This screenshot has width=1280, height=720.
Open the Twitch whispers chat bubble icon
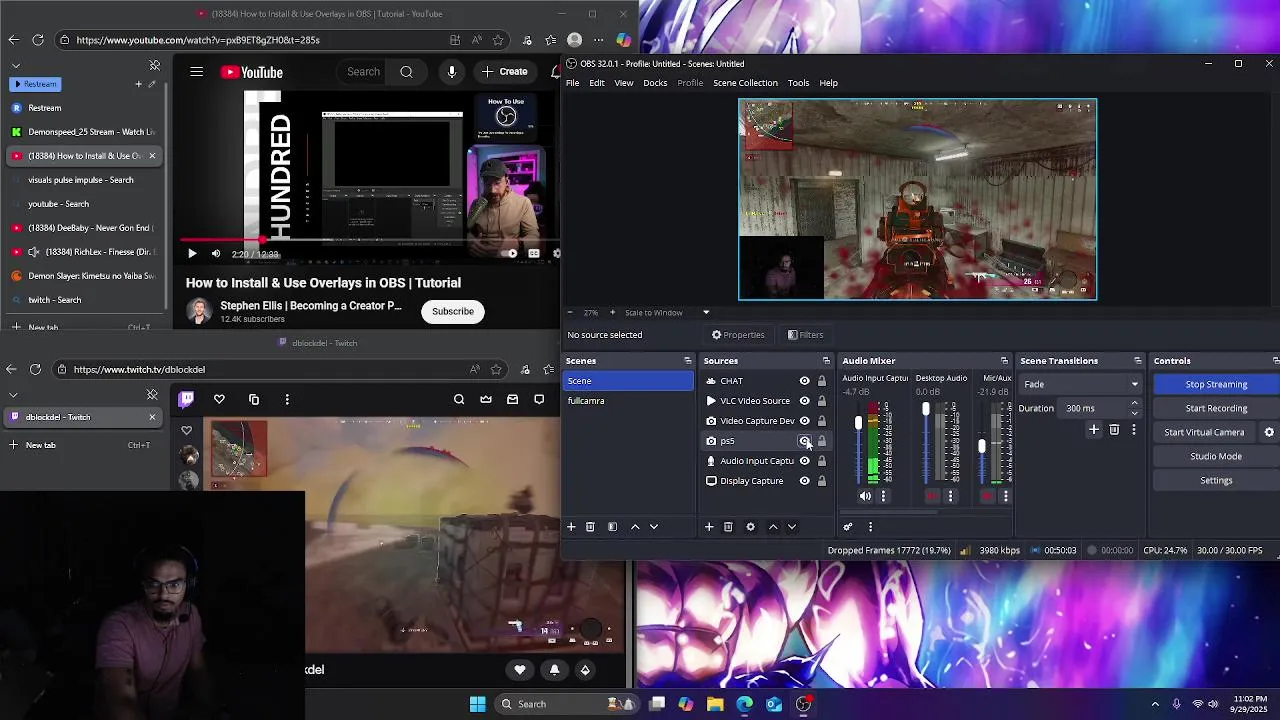pos(539,399)
